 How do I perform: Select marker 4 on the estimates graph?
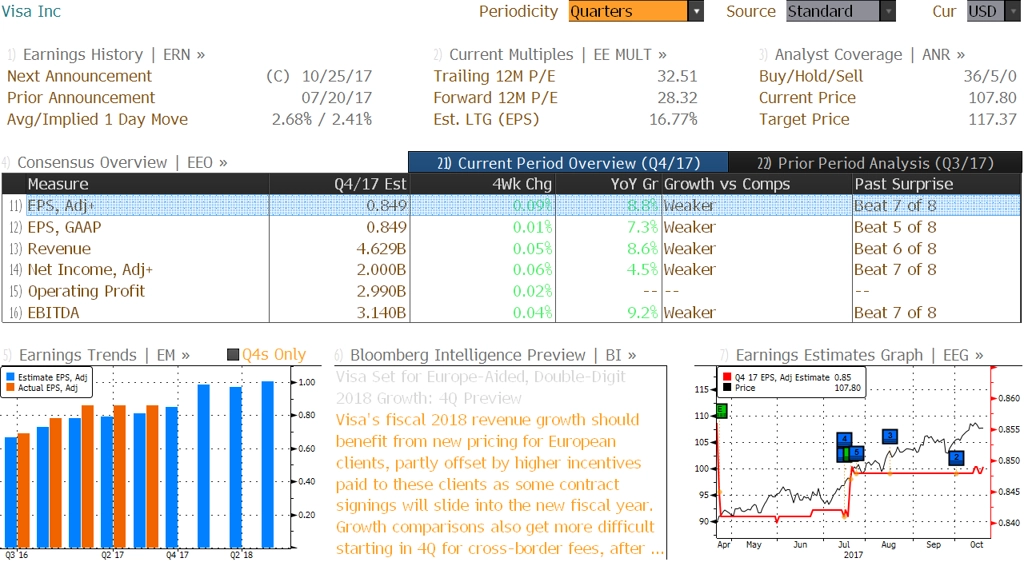(x=844, y=439)
